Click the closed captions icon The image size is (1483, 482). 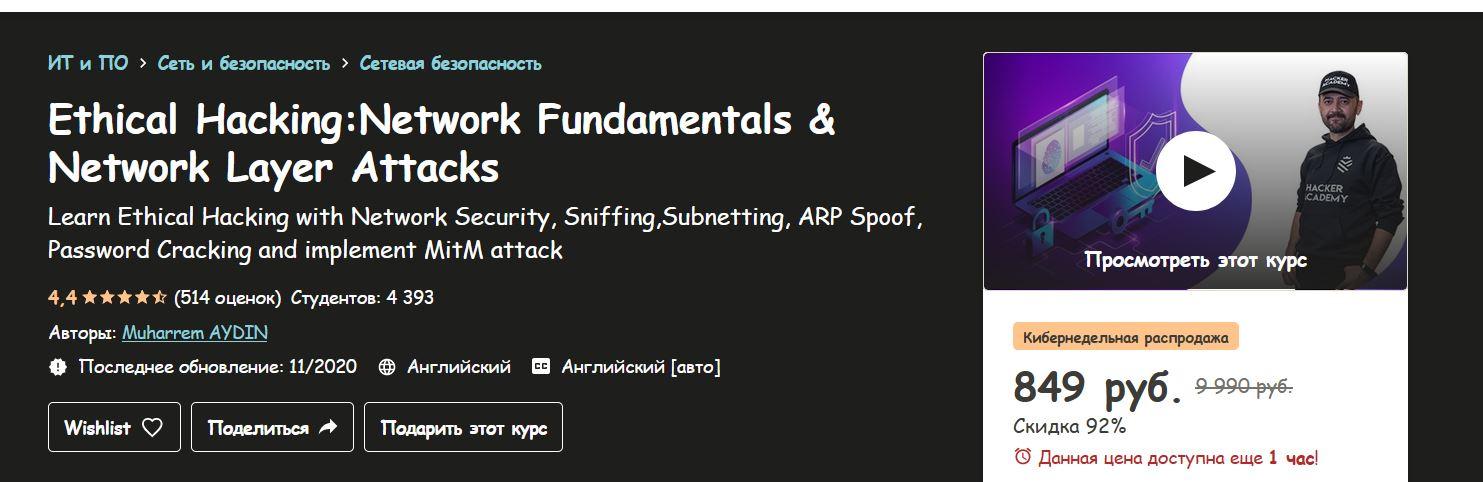541,367
